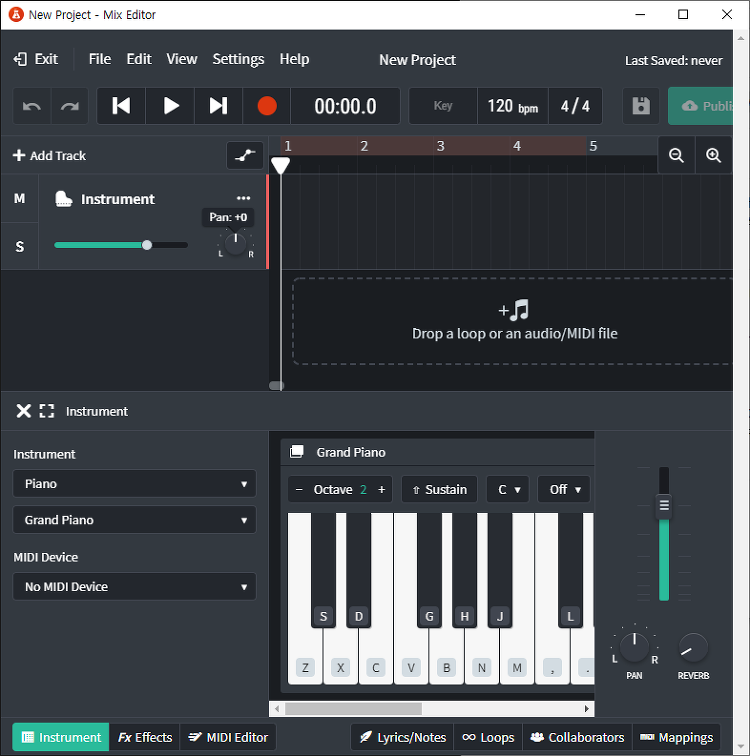Screen dimensions: 750x756
Task: Click the 120 bpm tempo field
Action: coord(513,106)
